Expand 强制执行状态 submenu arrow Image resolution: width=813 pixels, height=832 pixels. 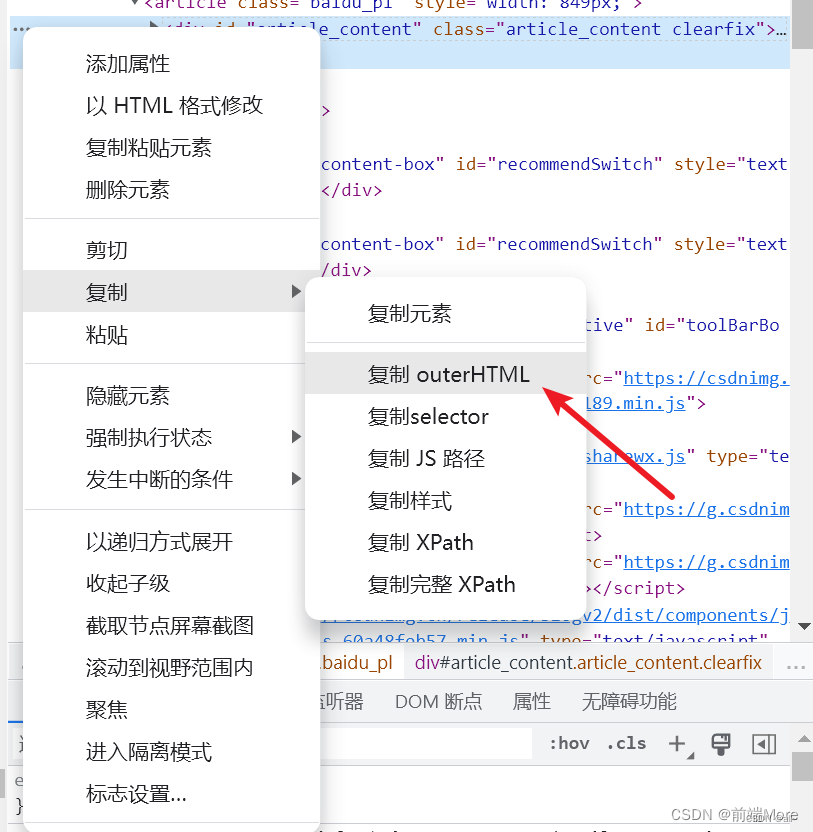296,437
